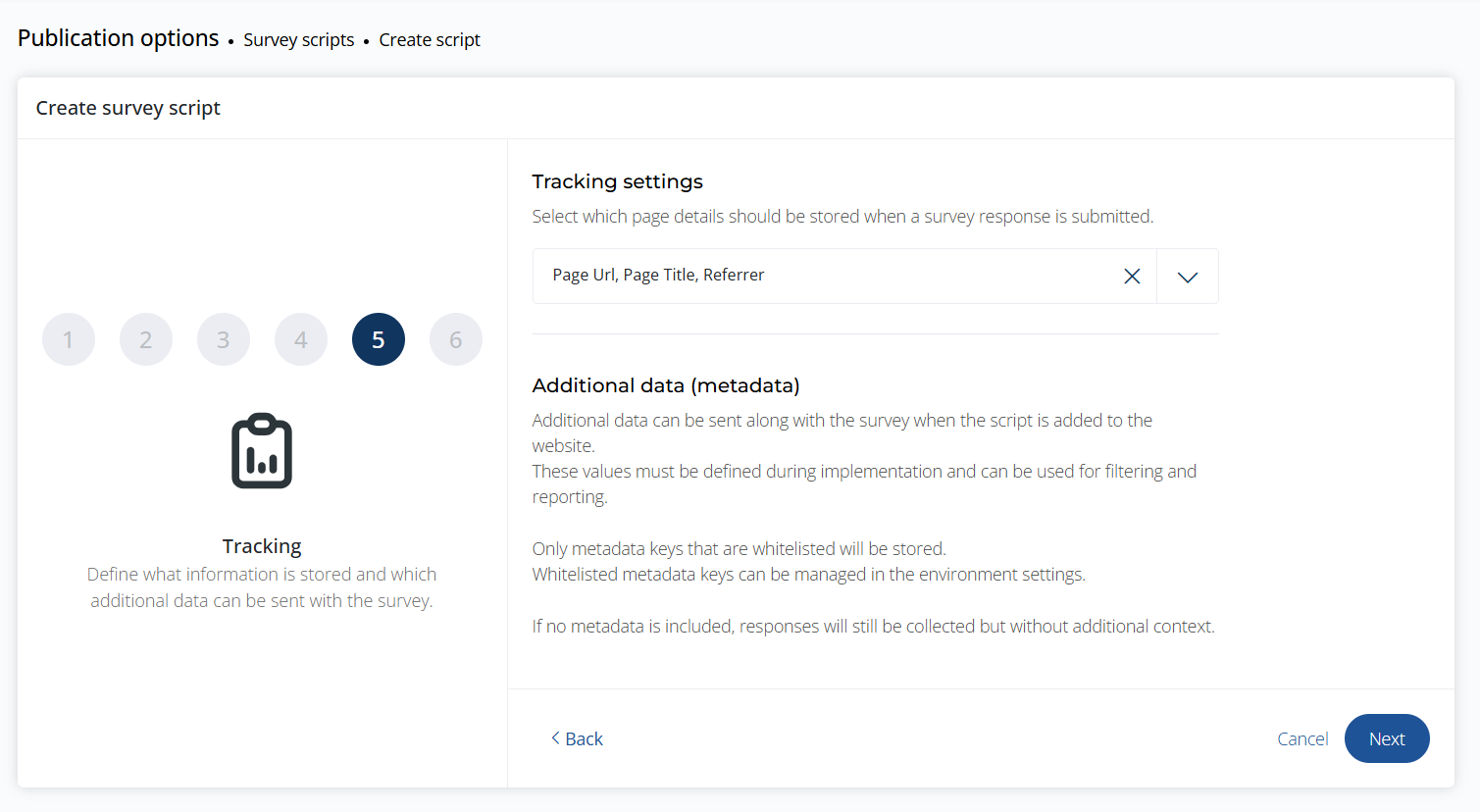Open the Publication options breadcrumb
This screenshot has height=812, width=1480.
[119, 38]
